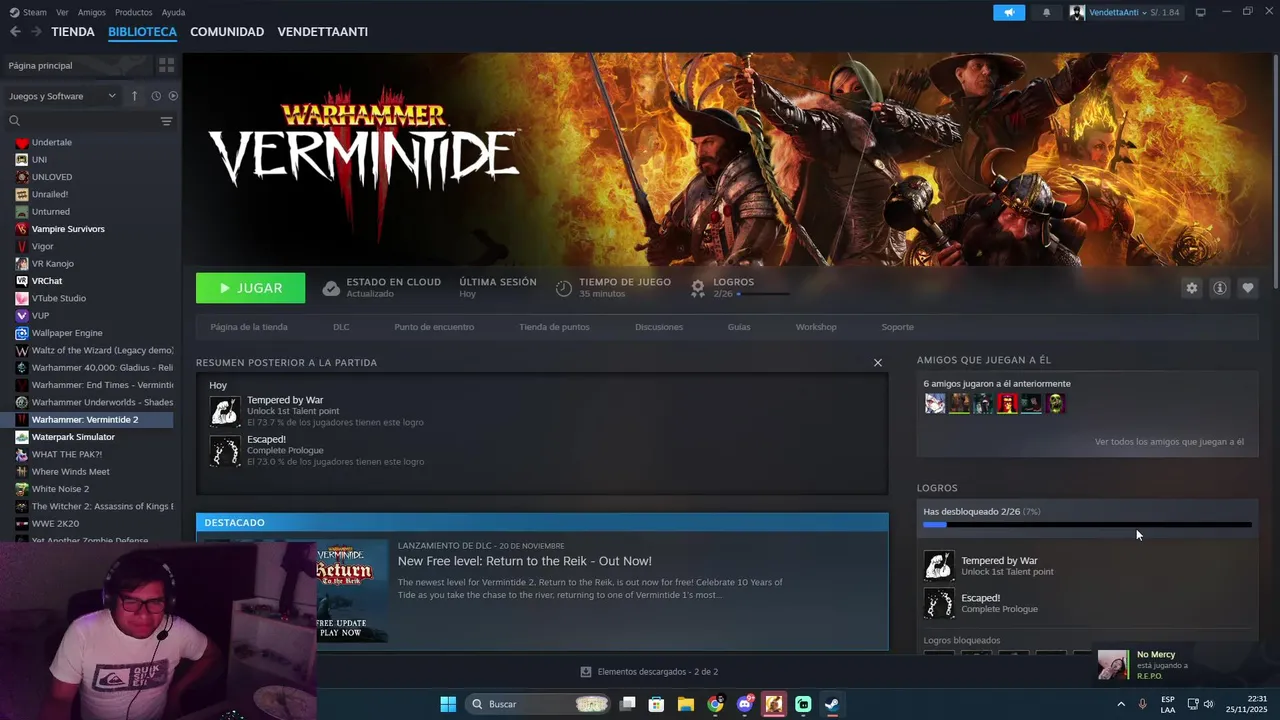The width and height of the screenshot is (1280, 720).
Task: Switch library to grid view icon
Action: [166, 65]
